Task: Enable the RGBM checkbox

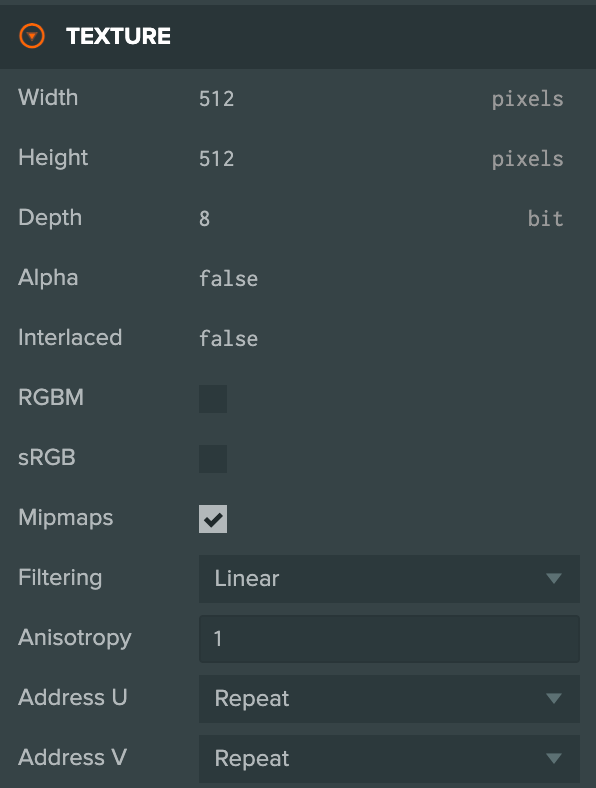Action: (x=213, y=399)
